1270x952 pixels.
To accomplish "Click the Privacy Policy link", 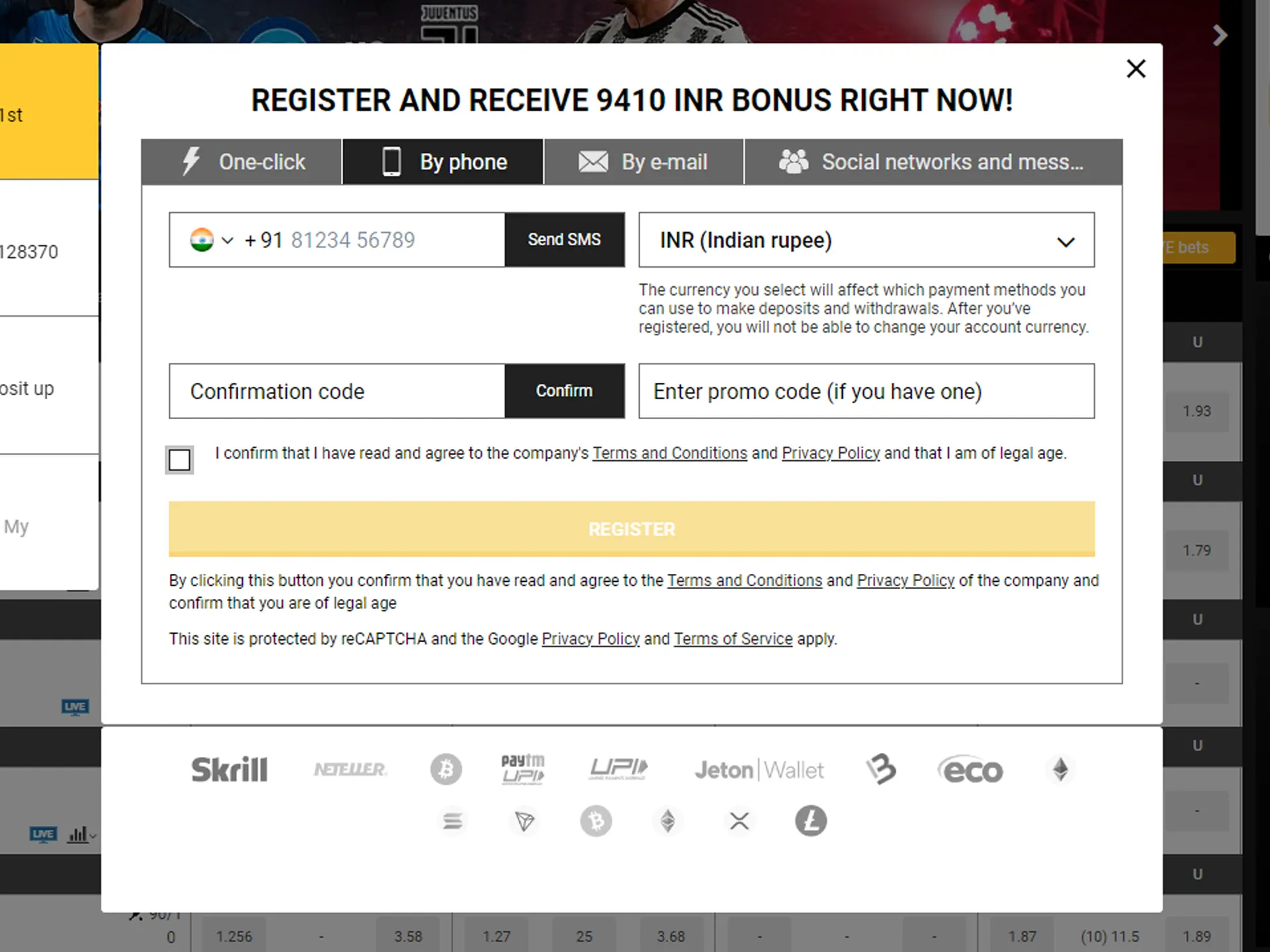I will (830, 453).
